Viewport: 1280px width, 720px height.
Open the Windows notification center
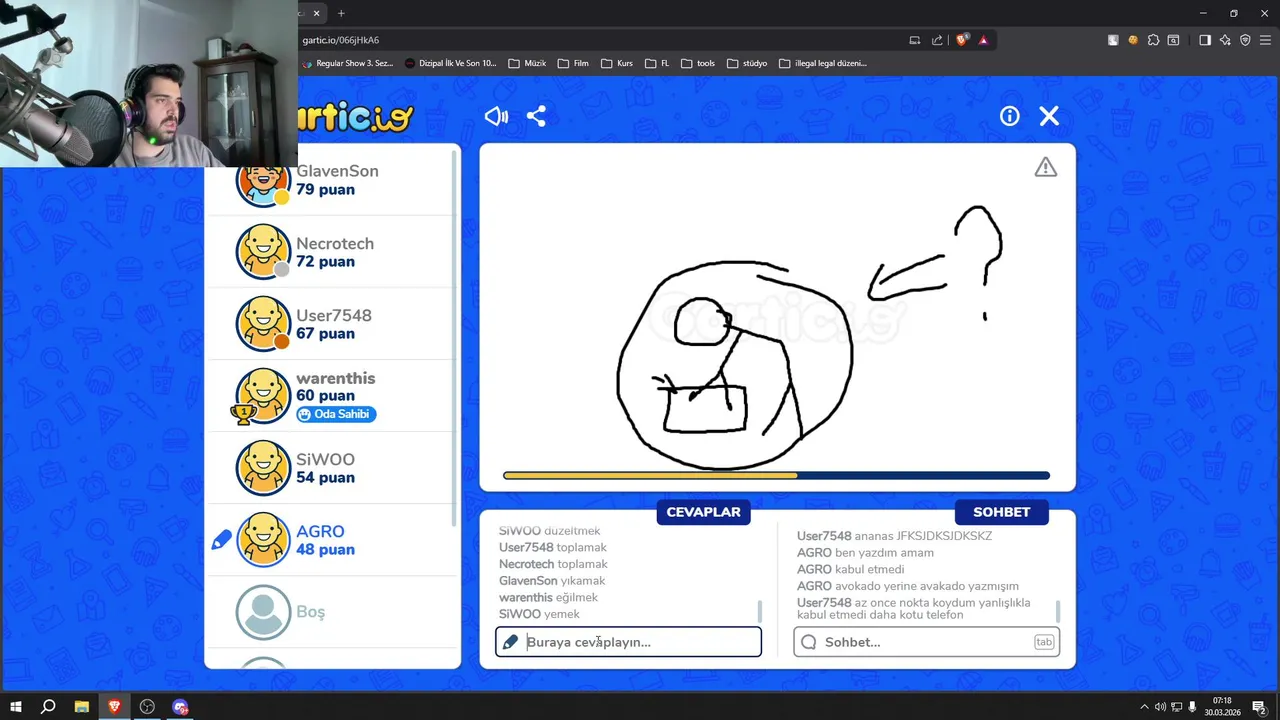1260,707
